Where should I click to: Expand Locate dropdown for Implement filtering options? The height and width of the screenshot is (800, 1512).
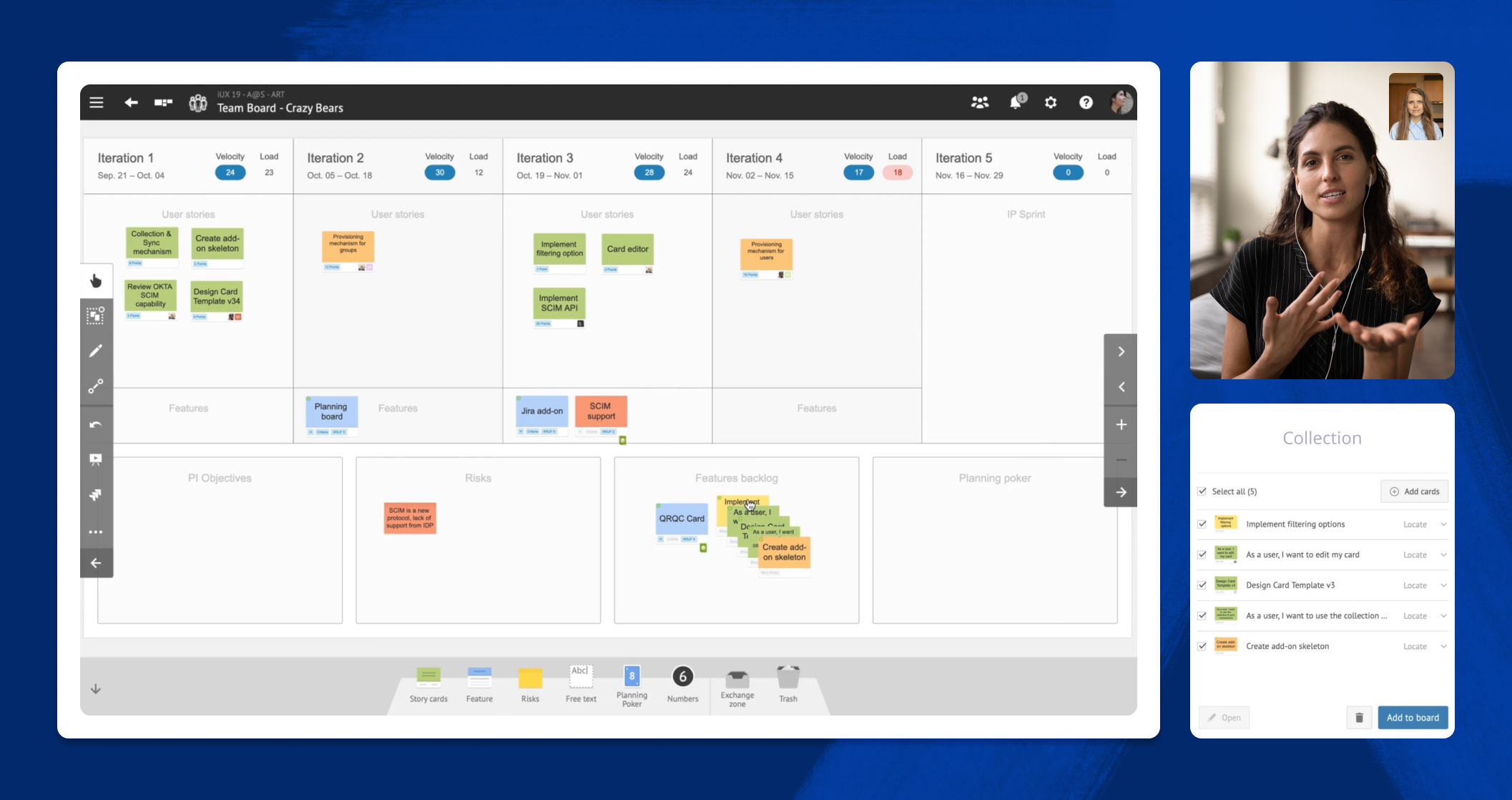click(x=1445, y=523)
